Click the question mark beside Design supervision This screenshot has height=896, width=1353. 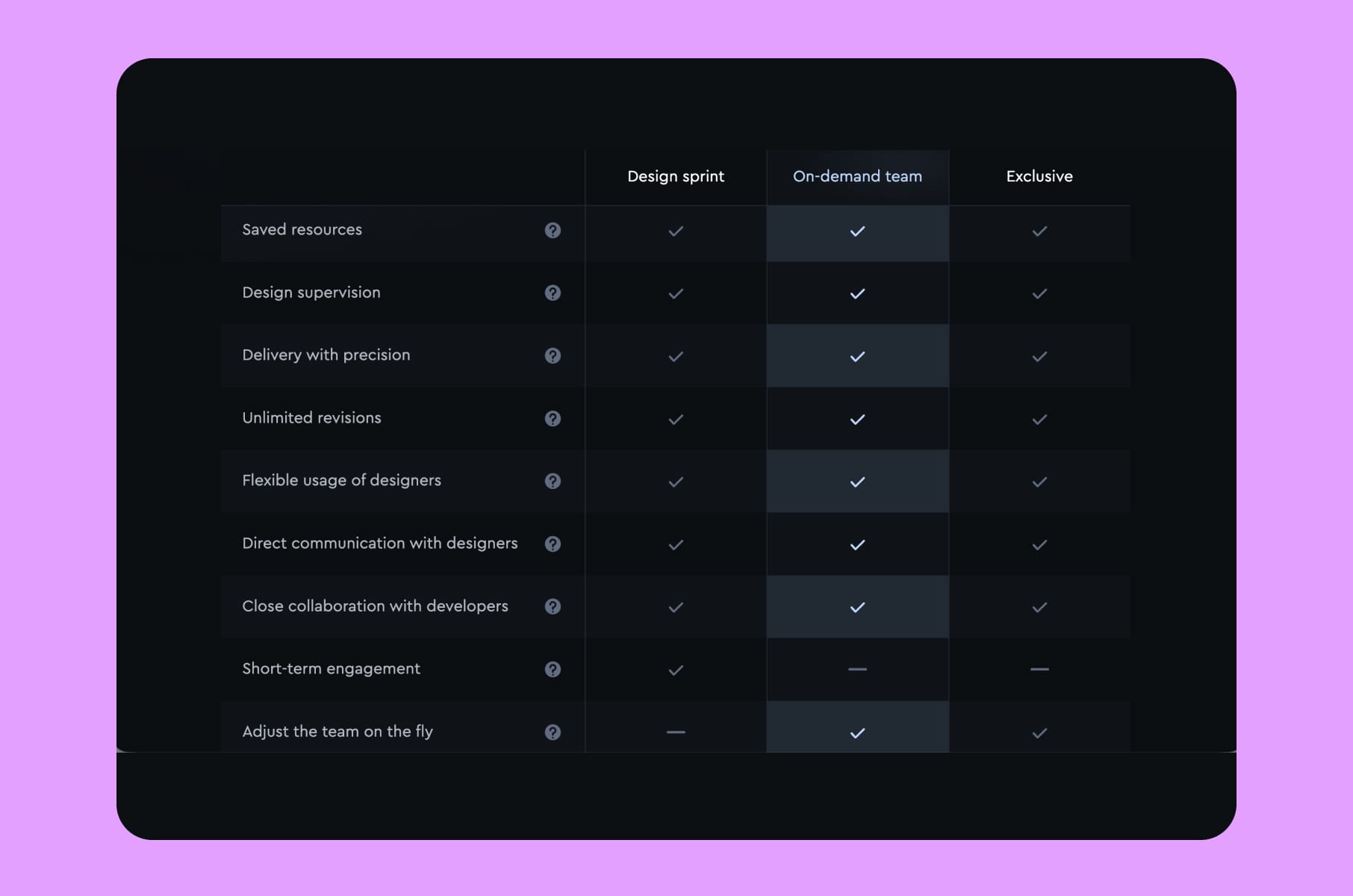553,293
